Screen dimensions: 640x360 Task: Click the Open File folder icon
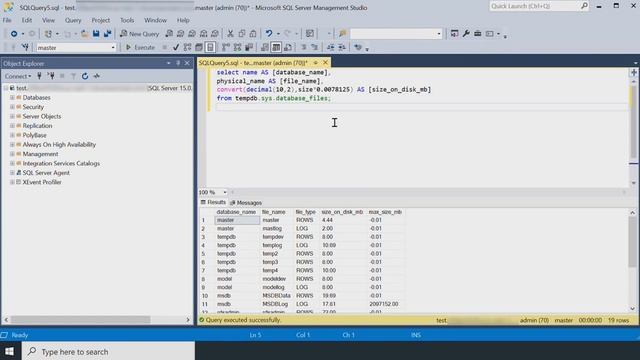(x=84, y=34)
